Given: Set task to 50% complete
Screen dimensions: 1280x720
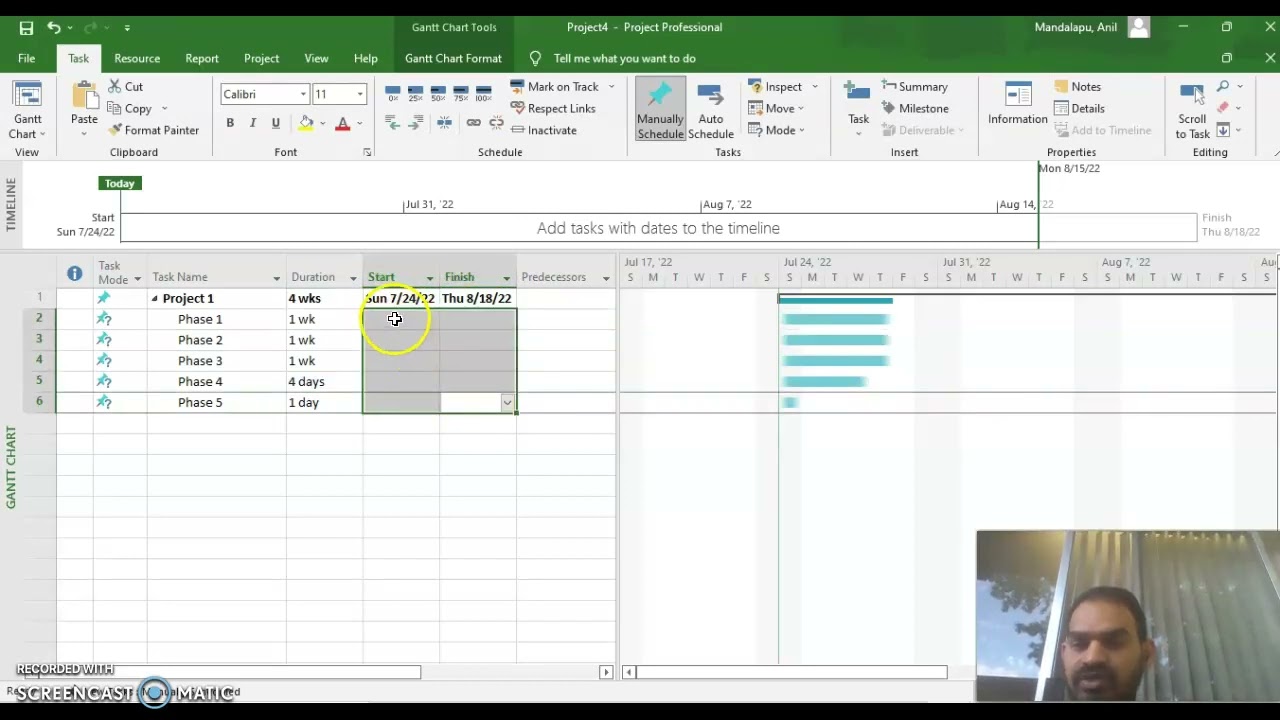Looking at the screenshot, I should pyautogui.click(x=438, y=93).
